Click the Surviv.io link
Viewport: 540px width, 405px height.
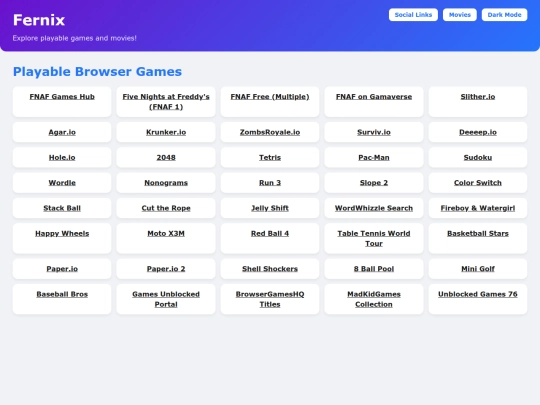tap(374, 132)
